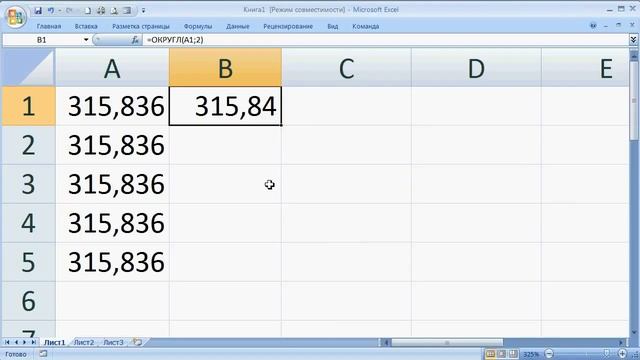
Task: Click the horizontal scrollbar left arrow
Action: [x=385, y=342]
